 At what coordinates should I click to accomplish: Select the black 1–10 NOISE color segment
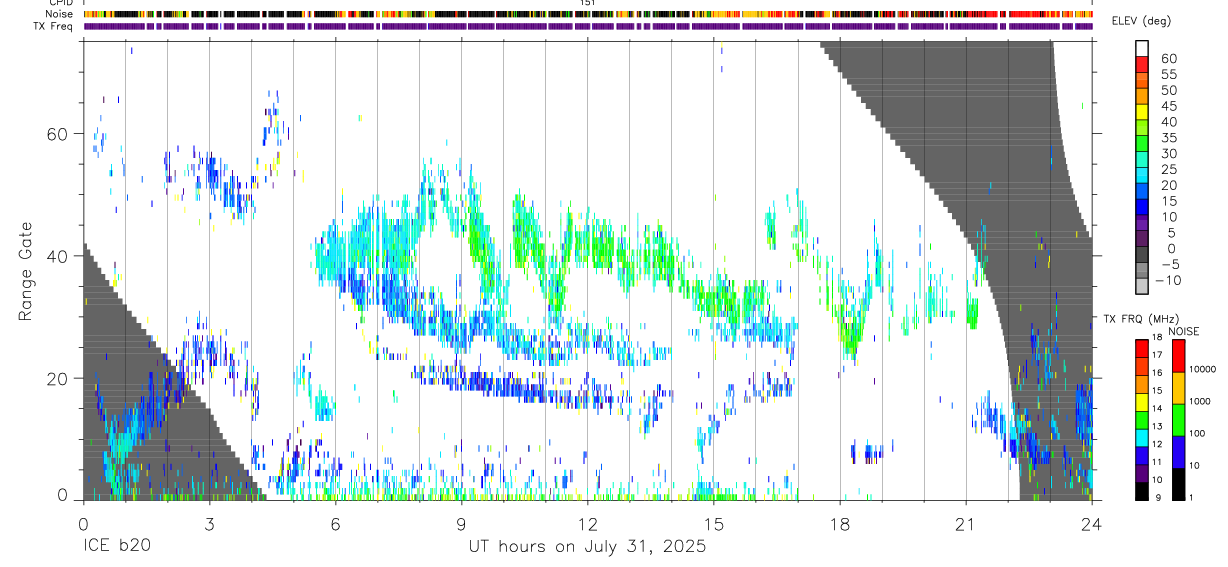coord(1178,483)
